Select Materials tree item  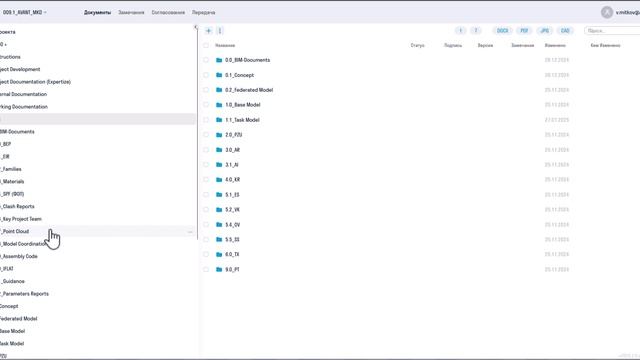click(x=12, y=182)
